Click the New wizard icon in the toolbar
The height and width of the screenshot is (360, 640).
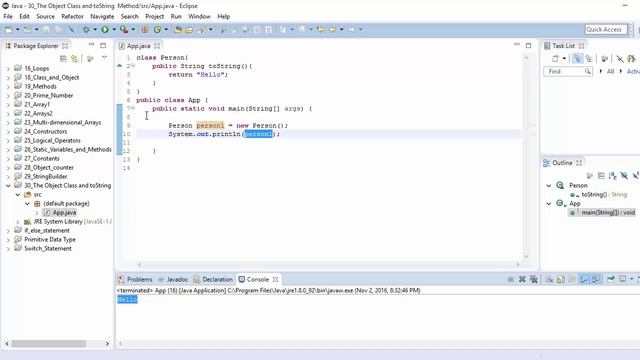(9, 29)
